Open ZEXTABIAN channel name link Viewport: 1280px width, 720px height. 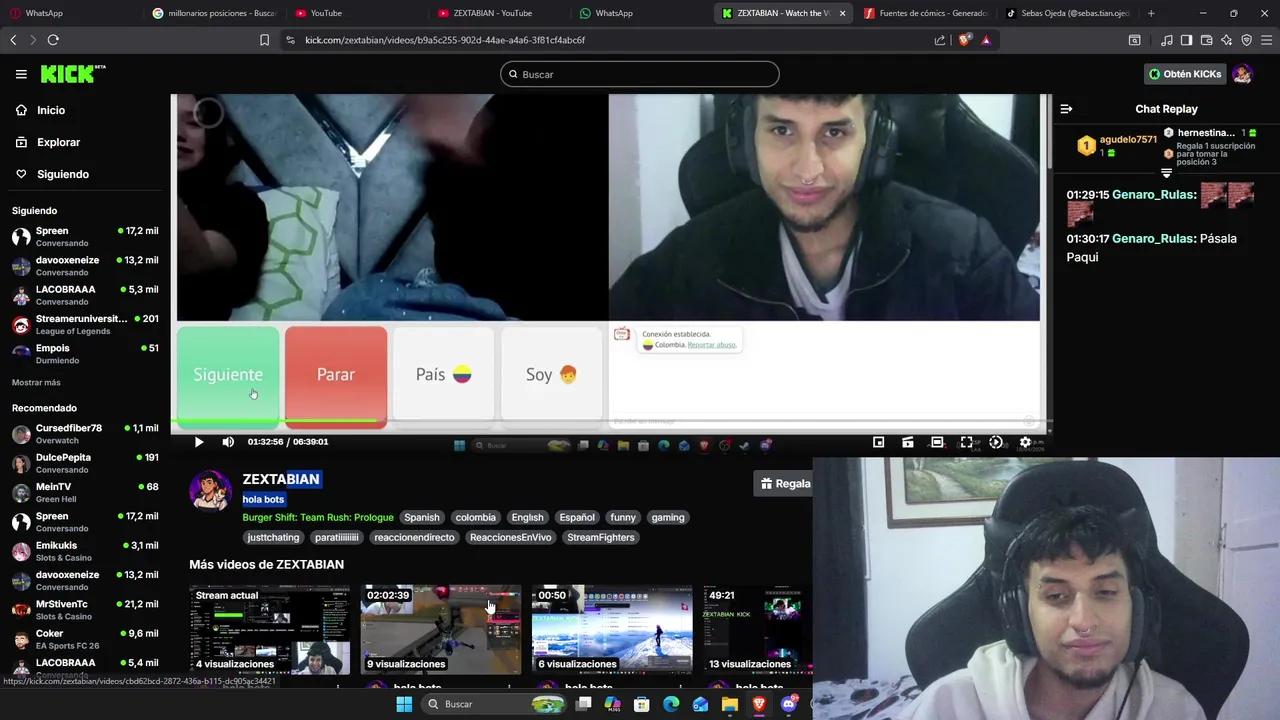281,479
